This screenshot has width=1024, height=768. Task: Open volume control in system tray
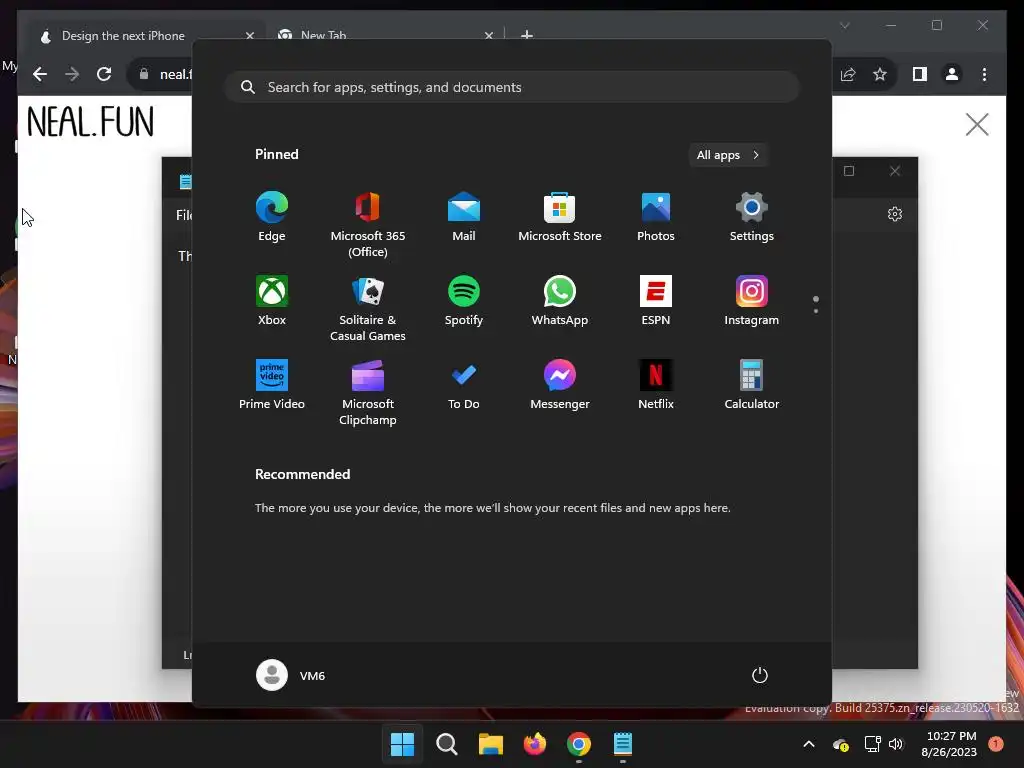pos(895,744)
